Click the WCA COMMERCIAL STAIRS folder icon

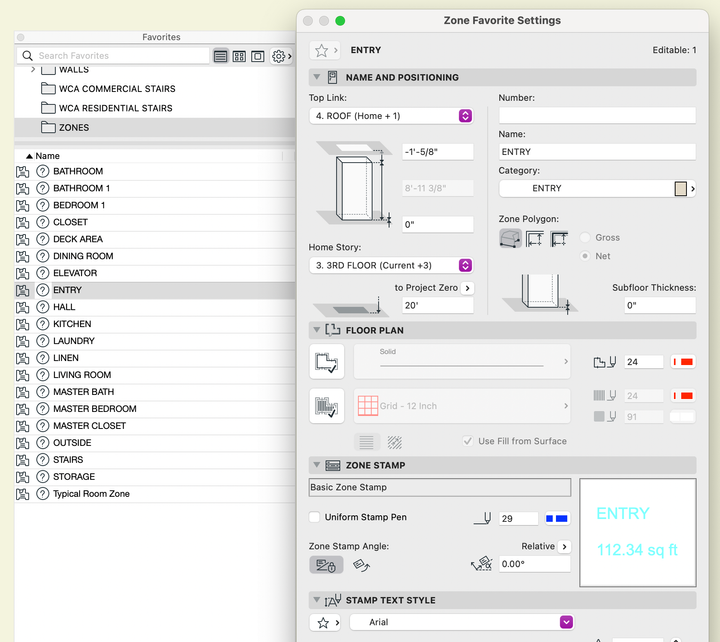(48, 88)
